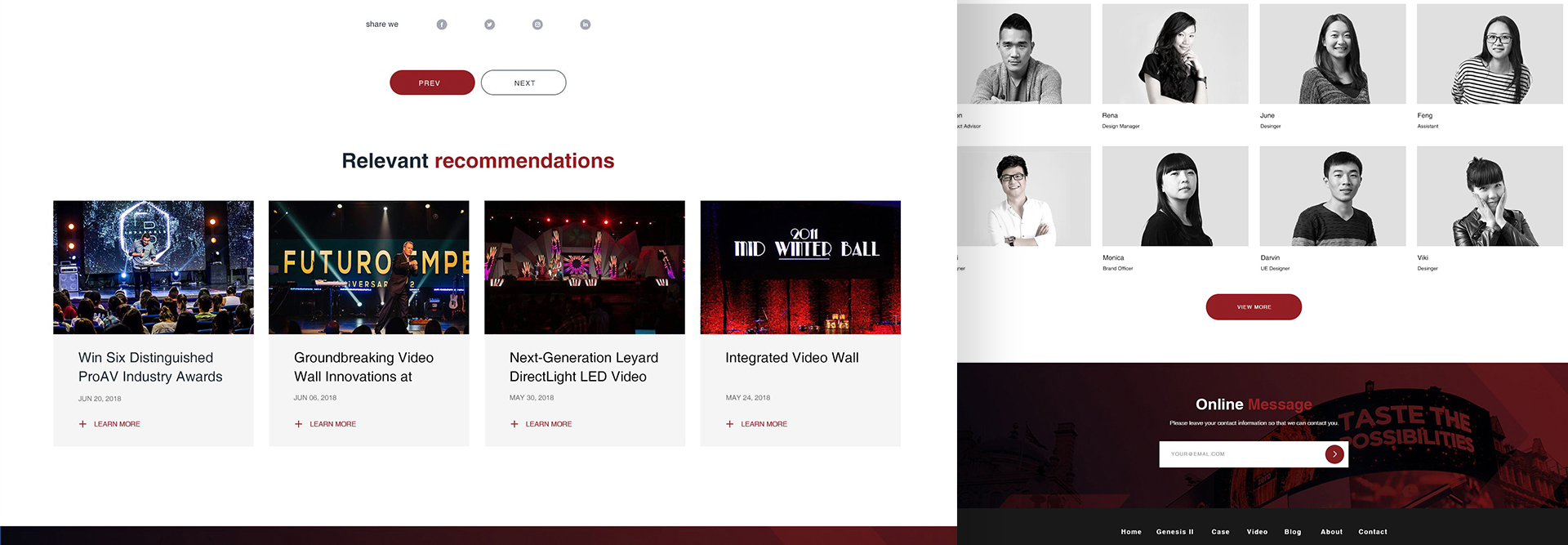Viewport: 1568px width, 545px height.
Task: Go to Home in footer menu
Action: 1130,532
